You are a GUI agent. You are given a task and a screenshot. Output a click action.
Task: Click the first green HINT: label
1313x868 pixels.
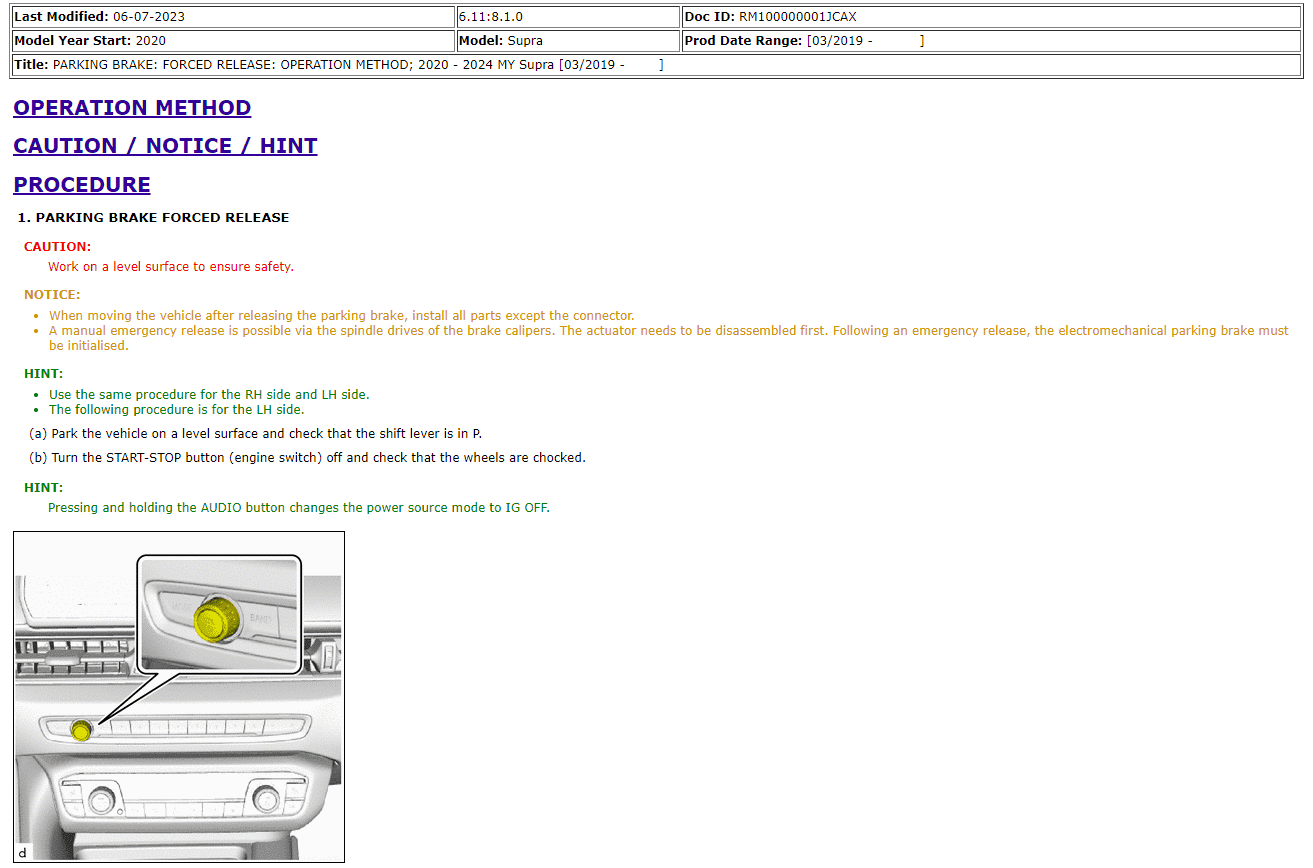coord(43,374)
